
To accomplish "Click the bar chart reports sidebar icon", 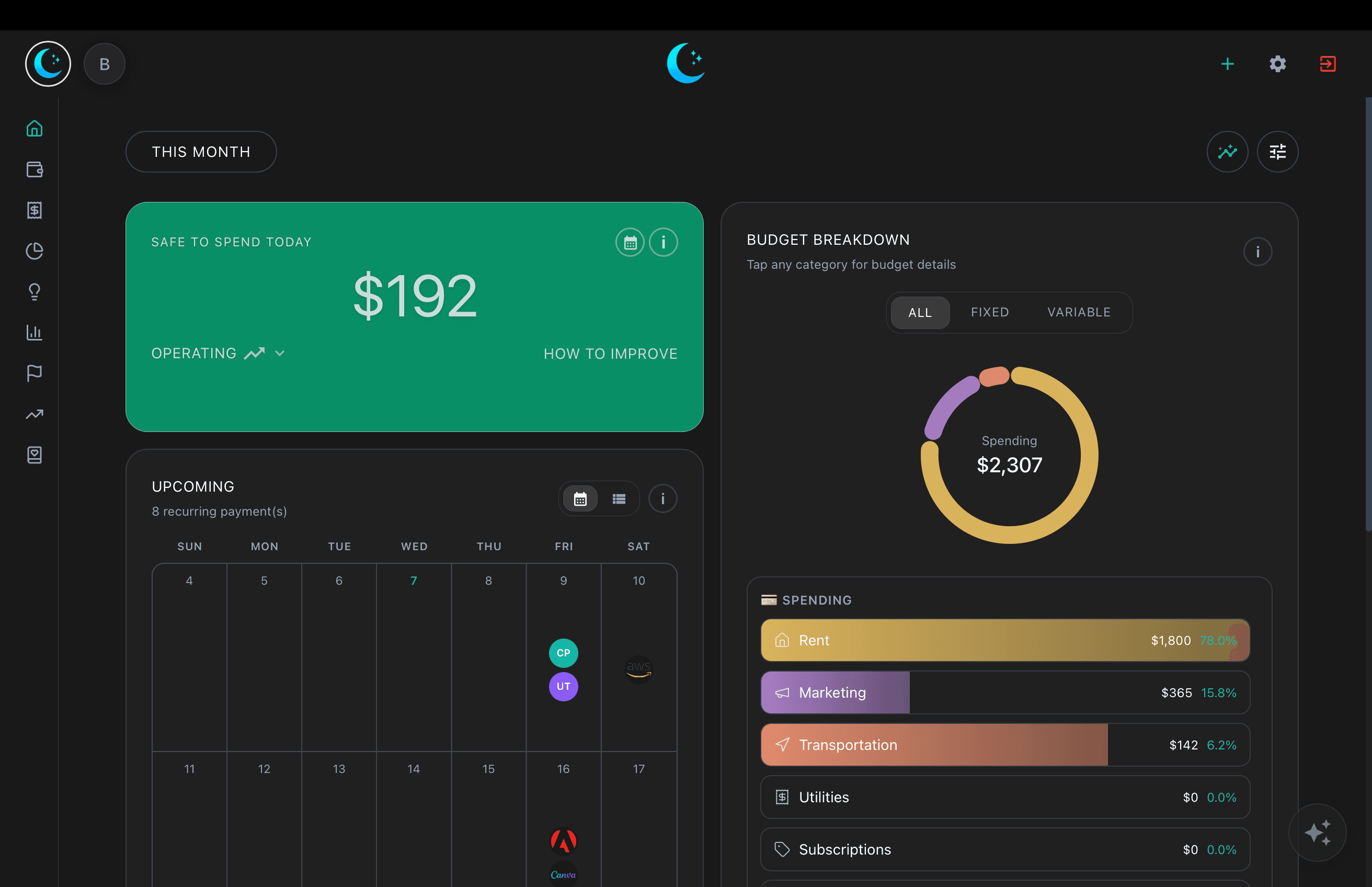I will (35, 332).
